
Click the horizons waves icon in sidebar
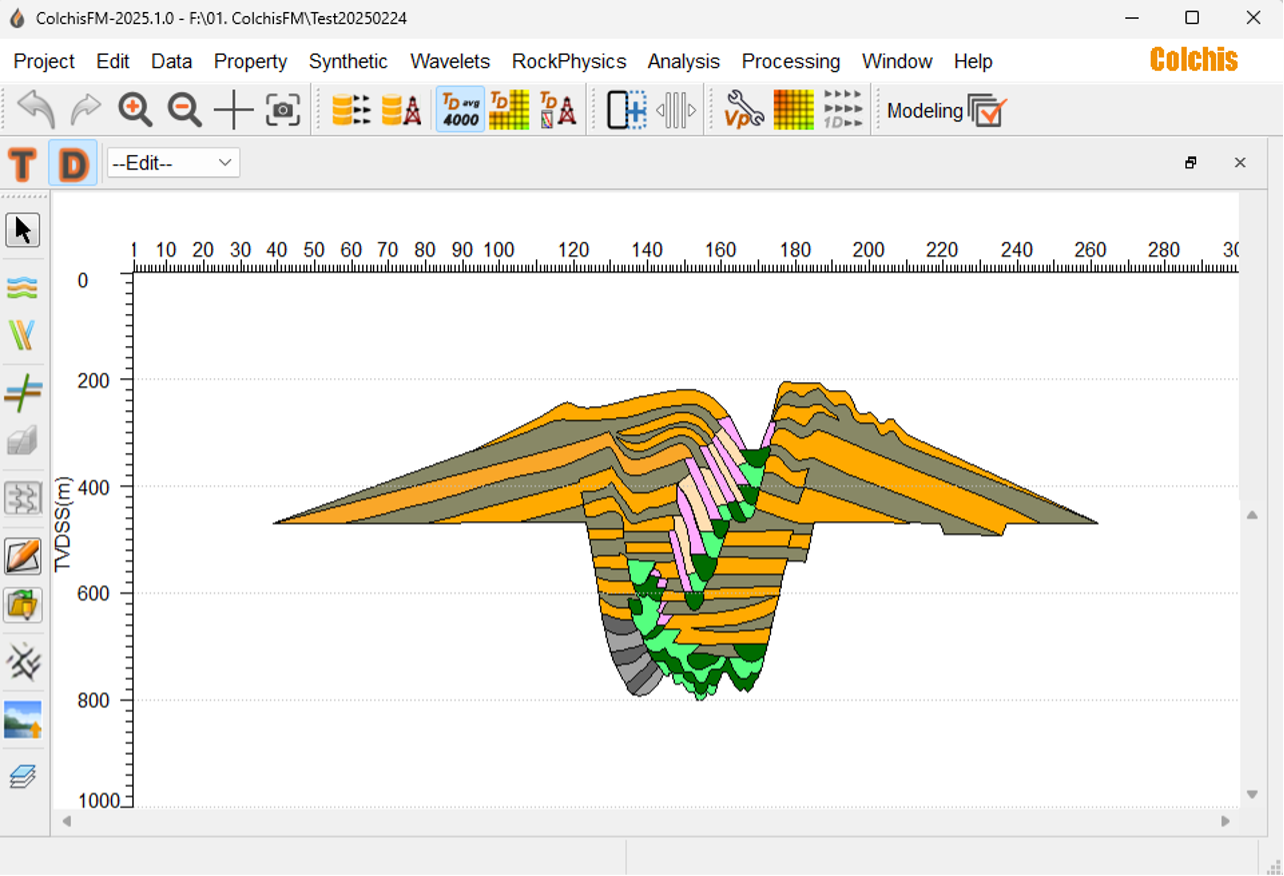[x=22, y=288]
